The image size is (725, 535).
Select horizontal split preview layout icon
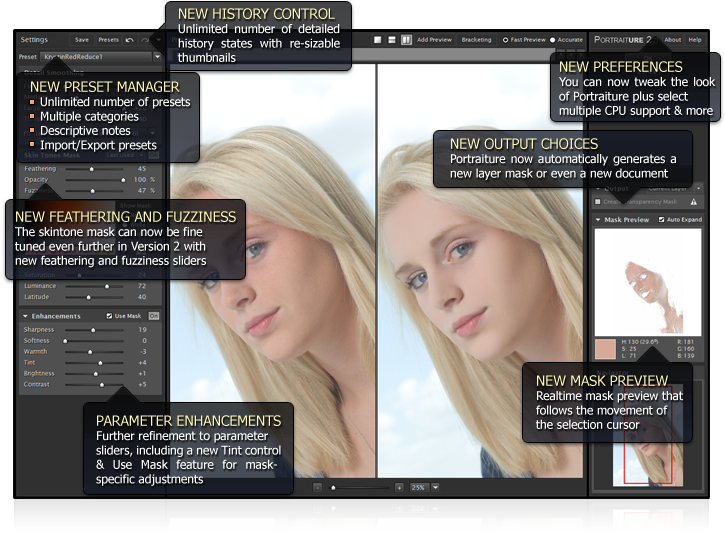pos(392,40)
